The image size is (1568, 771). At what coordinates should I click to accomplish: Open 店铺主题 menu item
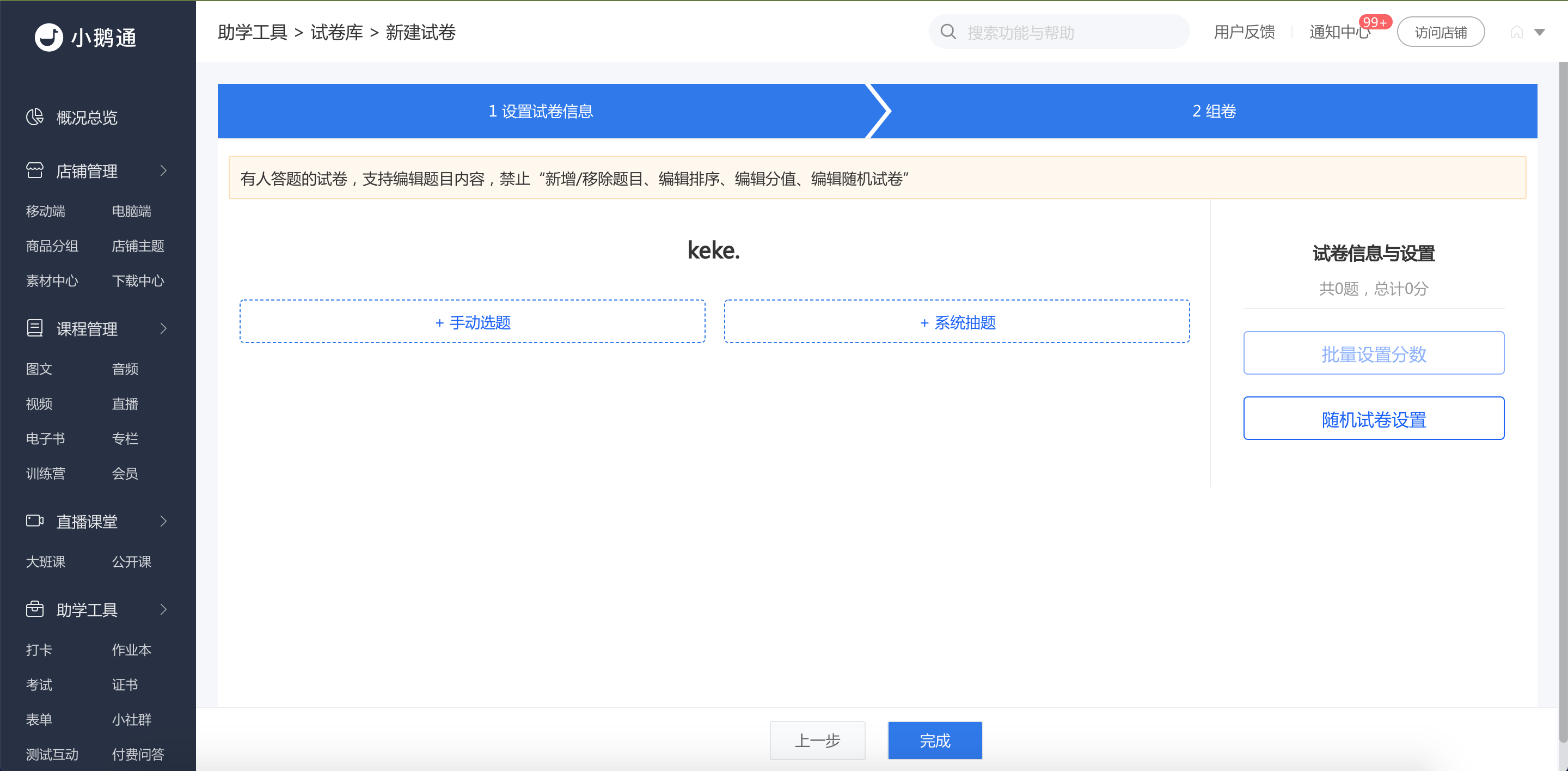click(138, 246)
